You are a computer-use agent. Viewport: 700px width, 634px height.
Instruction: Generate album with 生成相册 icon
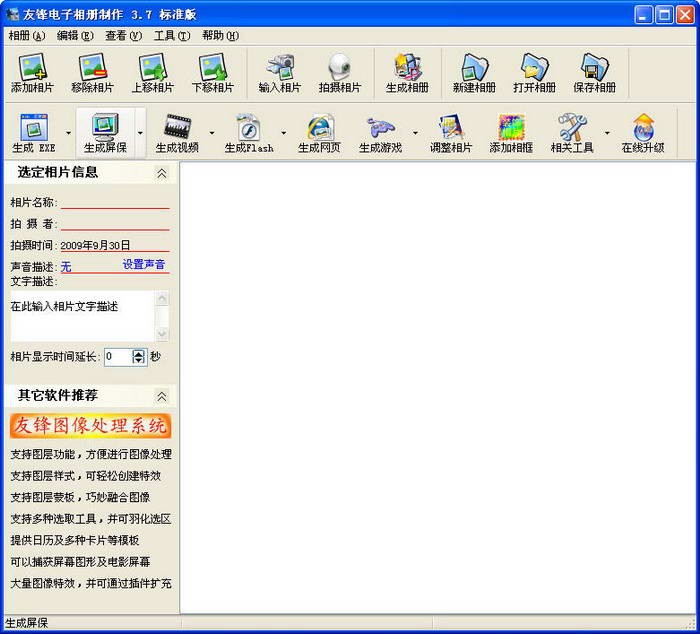point(407,74)
